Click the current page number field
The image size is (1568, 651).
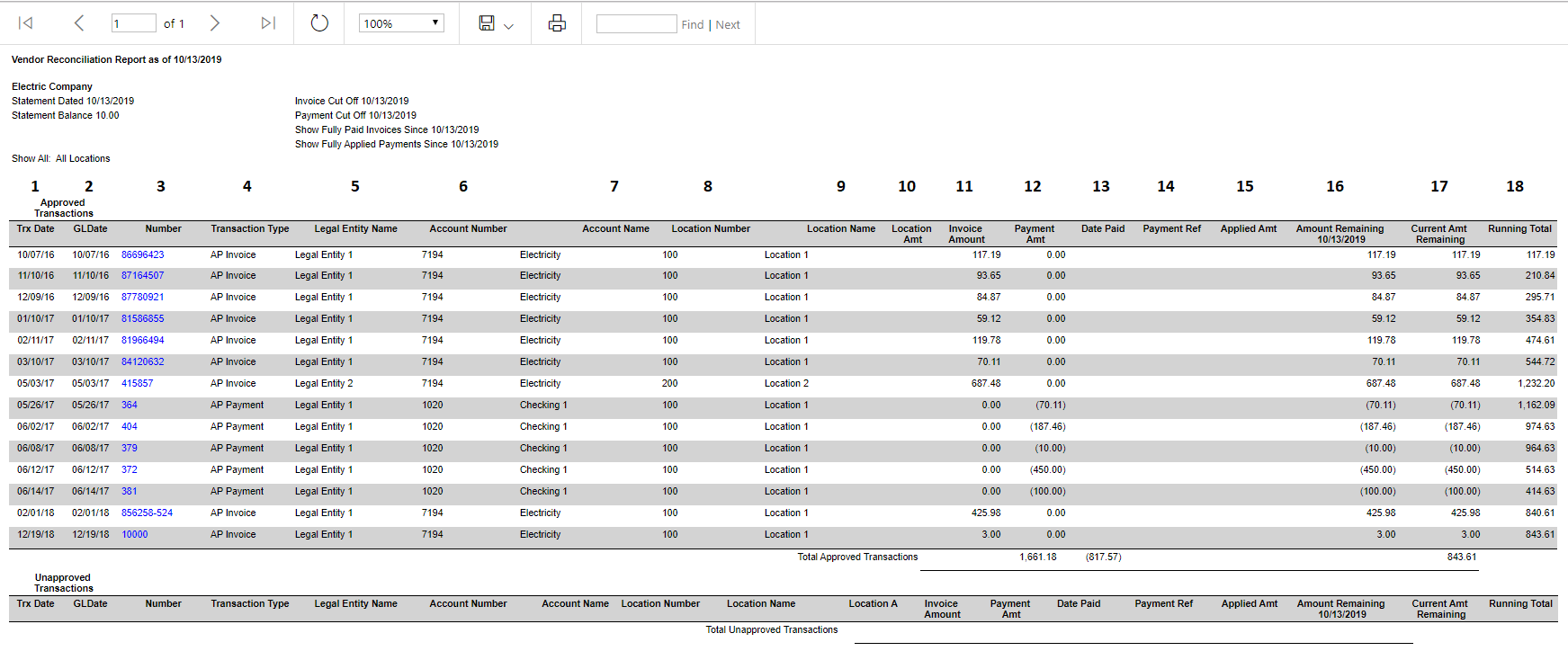pyautogui.click(x=133, y=23)
